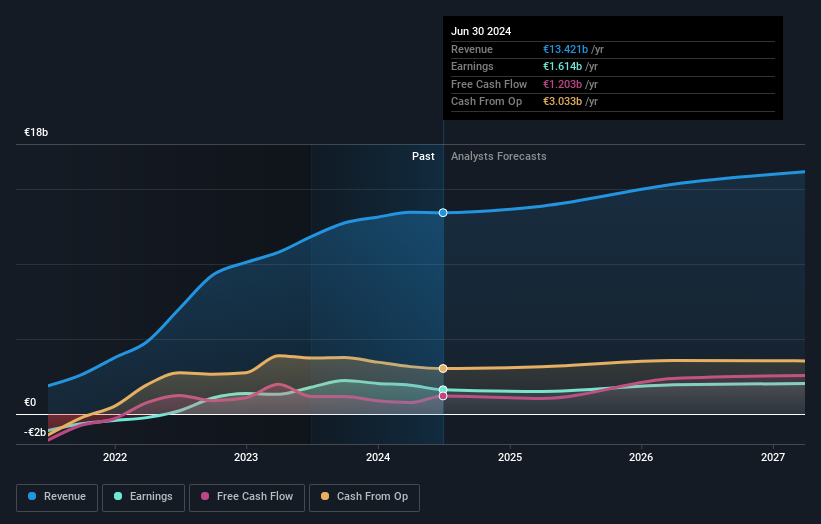821x524 pixels.
Task: Click the €0 y-axis label
Action: point(30,402)
